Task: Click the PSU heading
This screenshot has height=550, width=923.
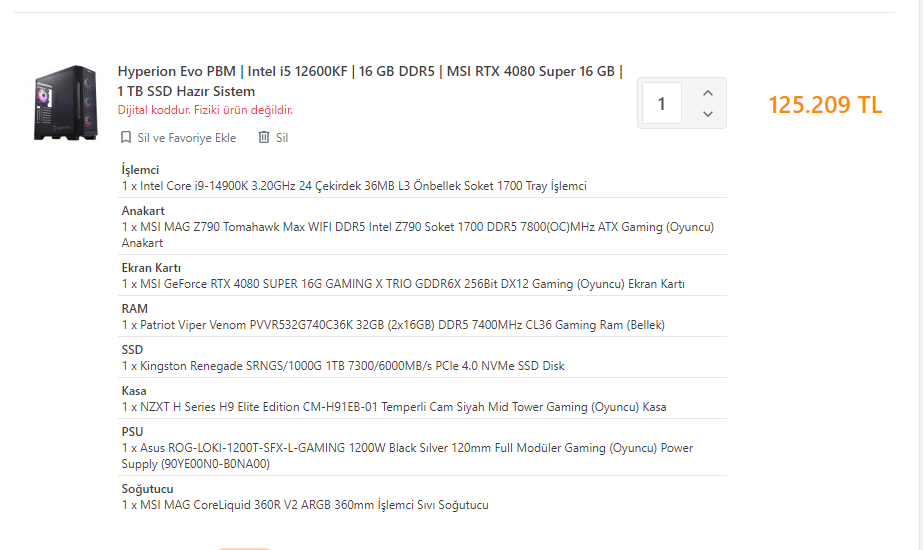Action: point(132,432)
